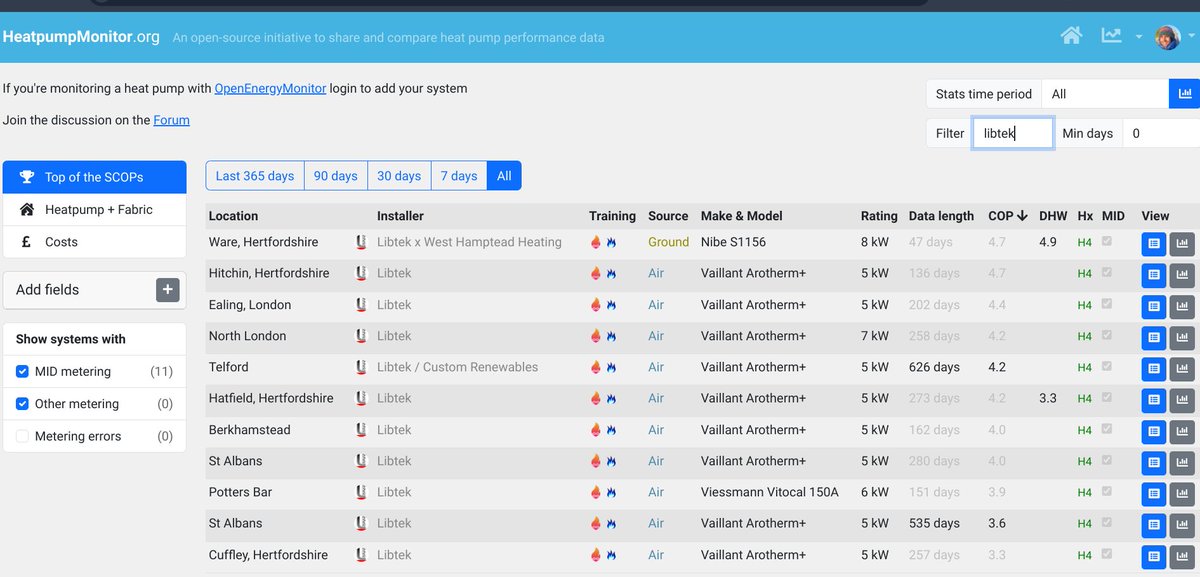This screenshot has height=577, width=1200.
Task: Open details list for Hatfield, Hertfordshire row
Action: point(1153,399)
